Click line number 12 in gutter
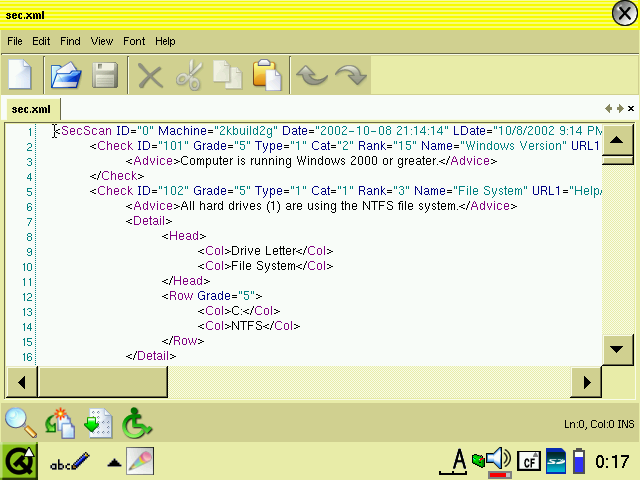 (x=27, y=297)
